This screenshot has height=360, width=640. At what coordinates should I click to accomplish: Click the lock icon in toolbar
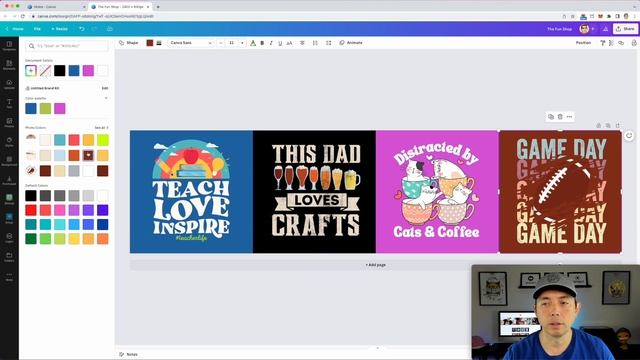[x=634, y=43]
